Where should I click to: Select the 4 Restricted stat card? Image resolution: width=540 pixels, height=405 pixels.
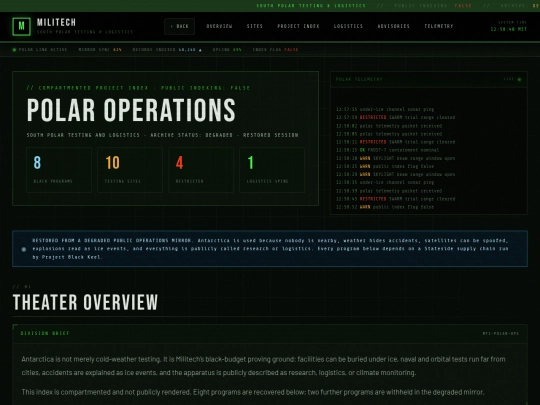[201, 170]
